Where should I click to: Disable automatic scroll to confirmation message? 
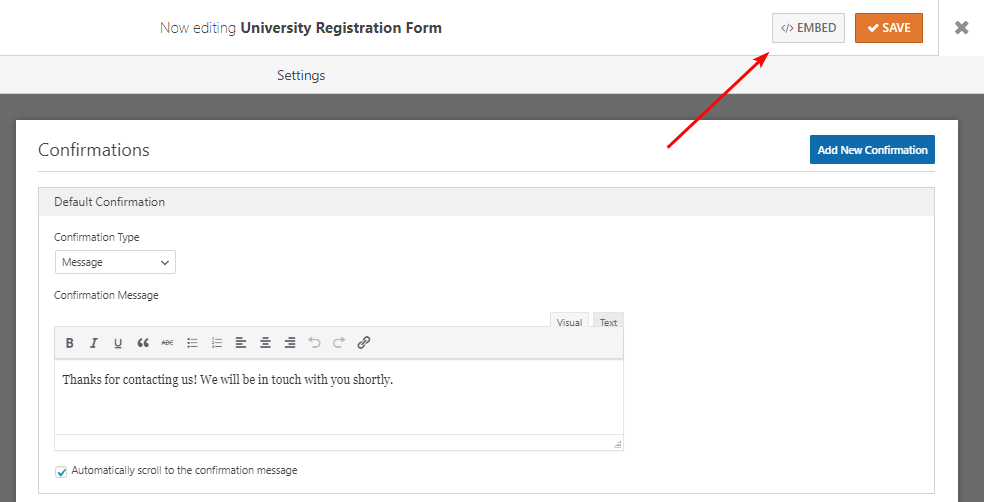coord(61,471)
